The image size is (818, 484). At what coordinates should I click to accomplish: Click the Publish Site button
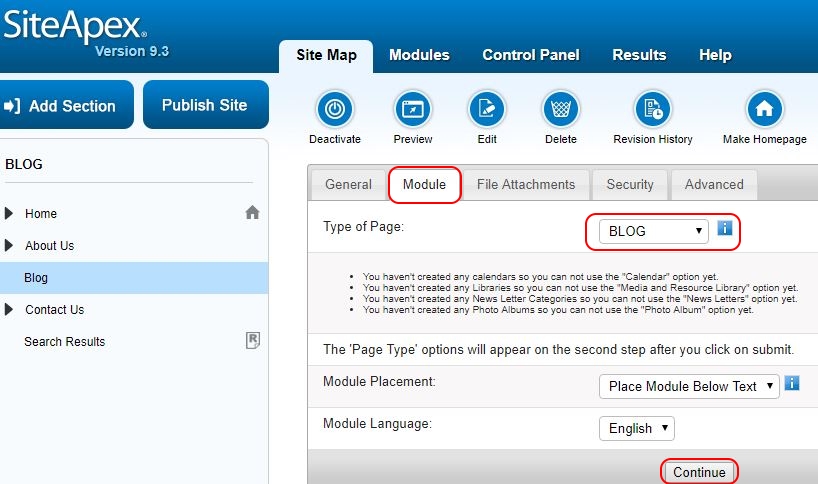click(x=206, y=105)
